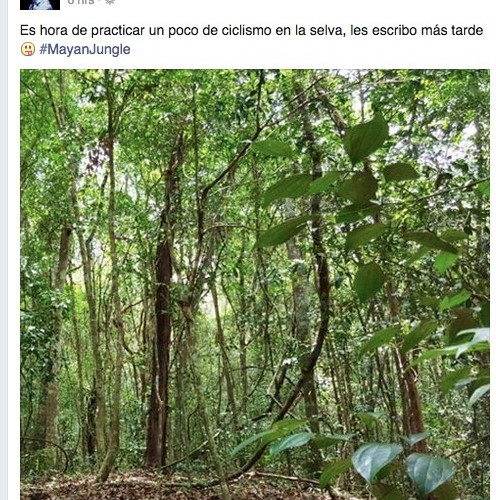496x500 pixels.
Task: Click the word 'Jungle' in hashtag
Action: pos(110,50)
